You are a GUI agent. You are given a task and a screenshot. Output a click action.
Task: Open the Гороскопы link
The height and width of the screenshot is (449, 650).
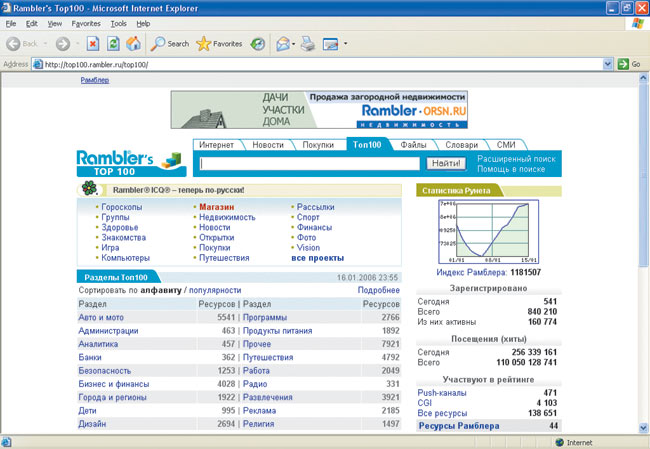point(121,207)
